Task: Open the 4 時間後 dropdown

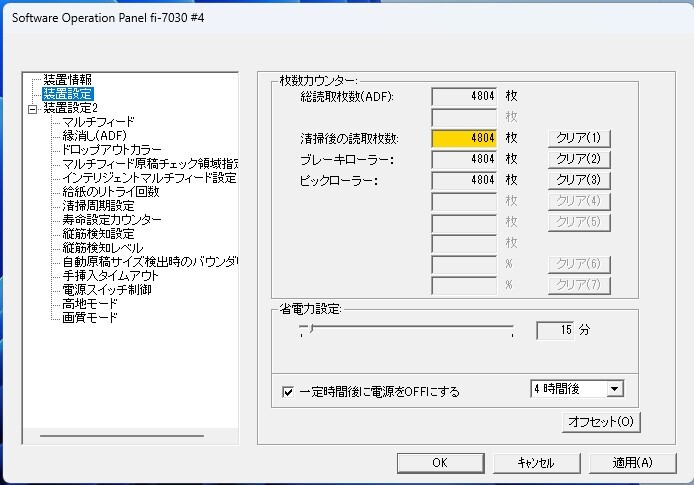Action: click(x=577, y=389)
